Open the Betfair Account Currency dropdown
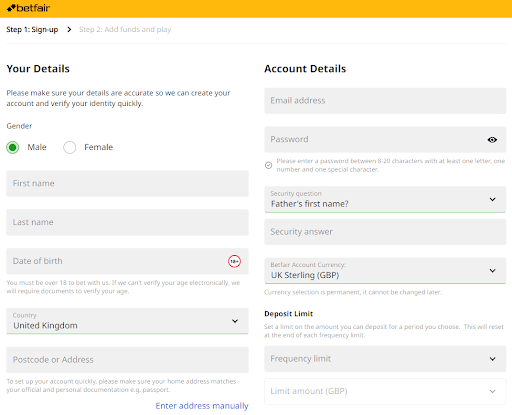This screenshot has width=512, height=415. [x=385, y=271]
